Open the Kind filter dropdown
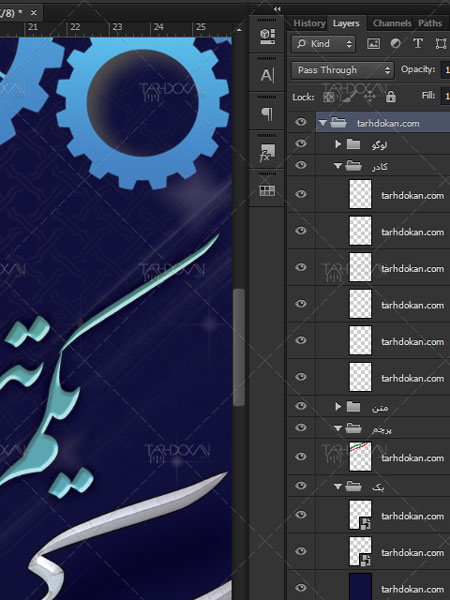Image resolution: width=450 pixels, height=600 pixels. tap(323, 44)
